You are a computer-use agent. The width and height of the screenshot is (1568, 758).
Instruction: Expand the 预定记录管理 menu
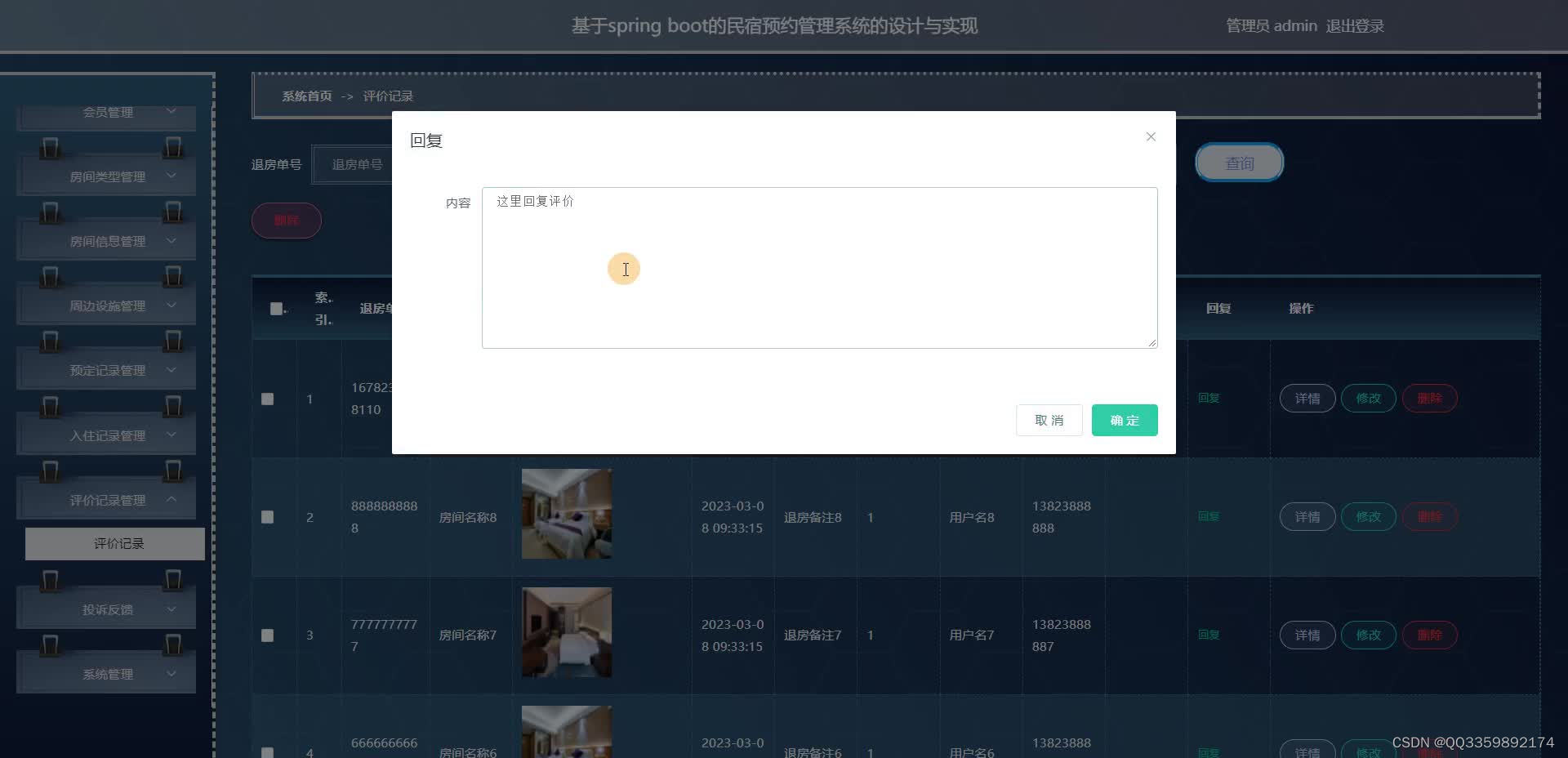106,370
